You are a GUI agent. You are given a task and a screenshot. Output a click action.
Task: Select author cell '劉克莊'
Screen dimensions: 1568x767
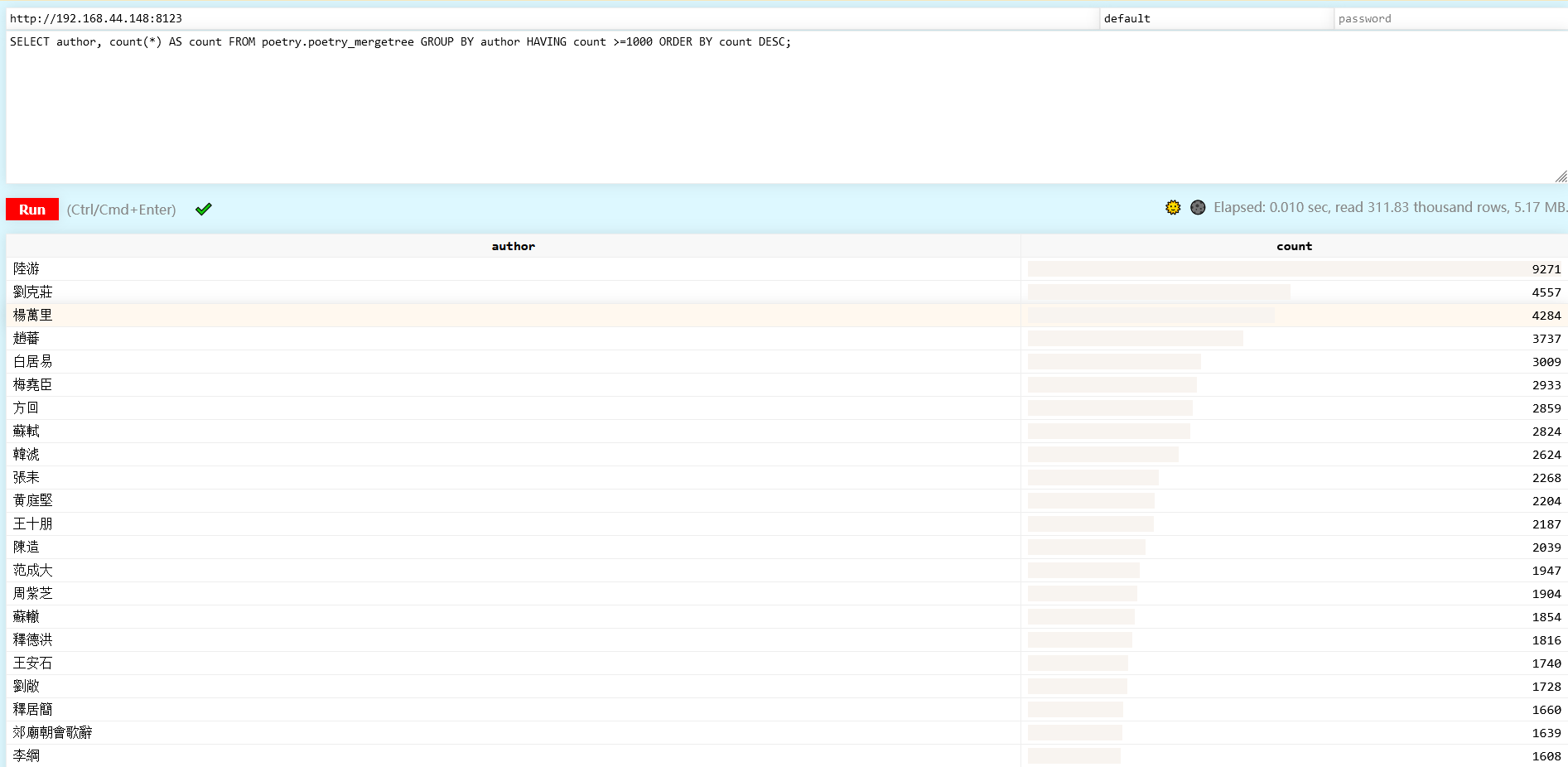pyautogui.click(x=514, y=292)
